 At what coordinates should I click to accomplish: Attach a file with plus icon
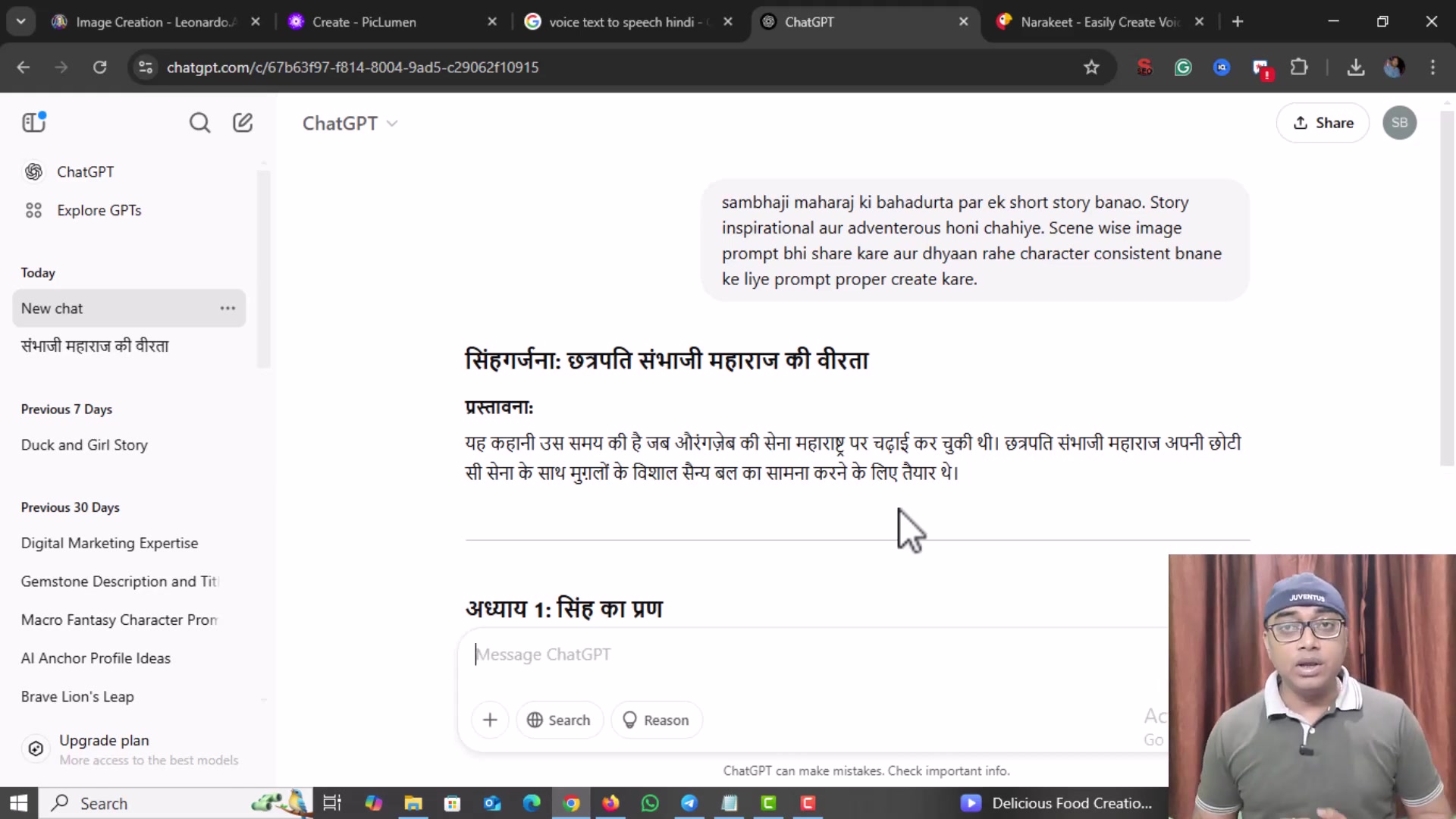click(x=490, y=720)
